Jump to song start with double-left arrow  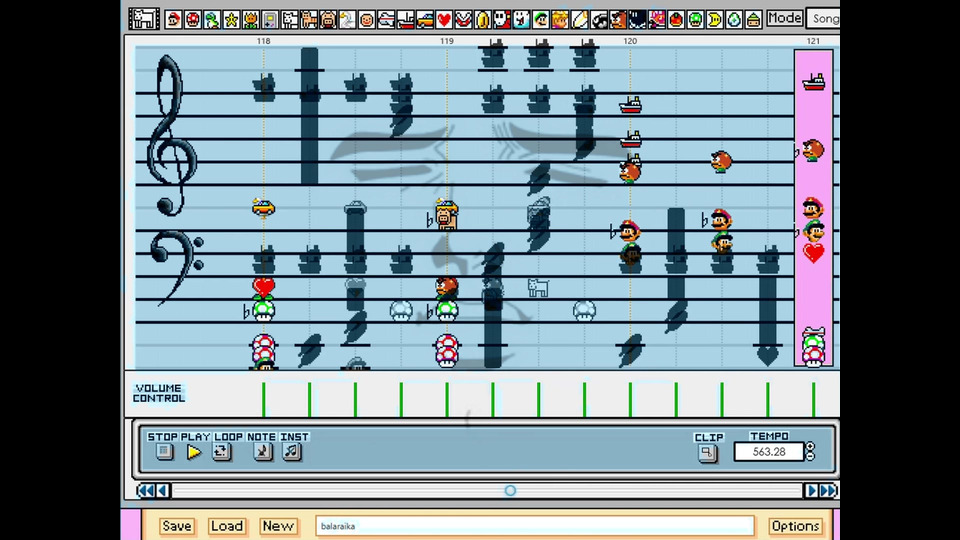(x=145, y=490)
